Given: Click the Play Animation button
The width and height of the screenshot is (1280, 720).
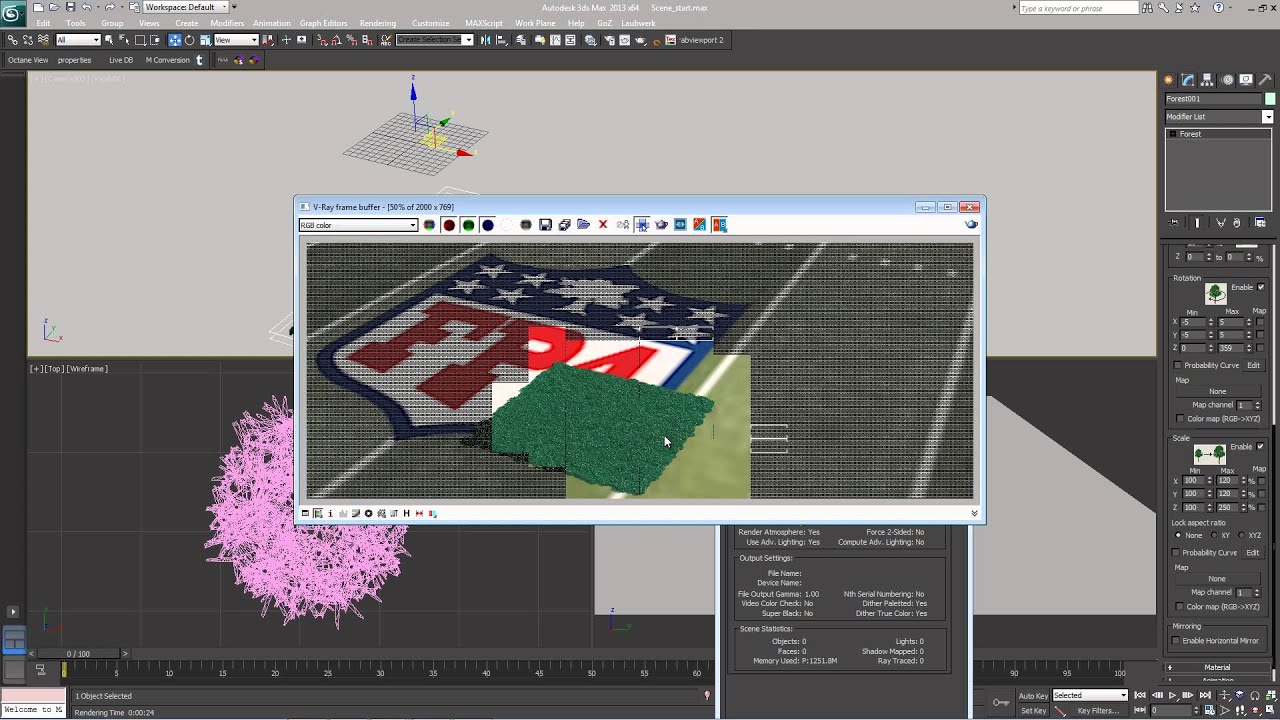Looking at the screenshot, I should point(1172,695).
